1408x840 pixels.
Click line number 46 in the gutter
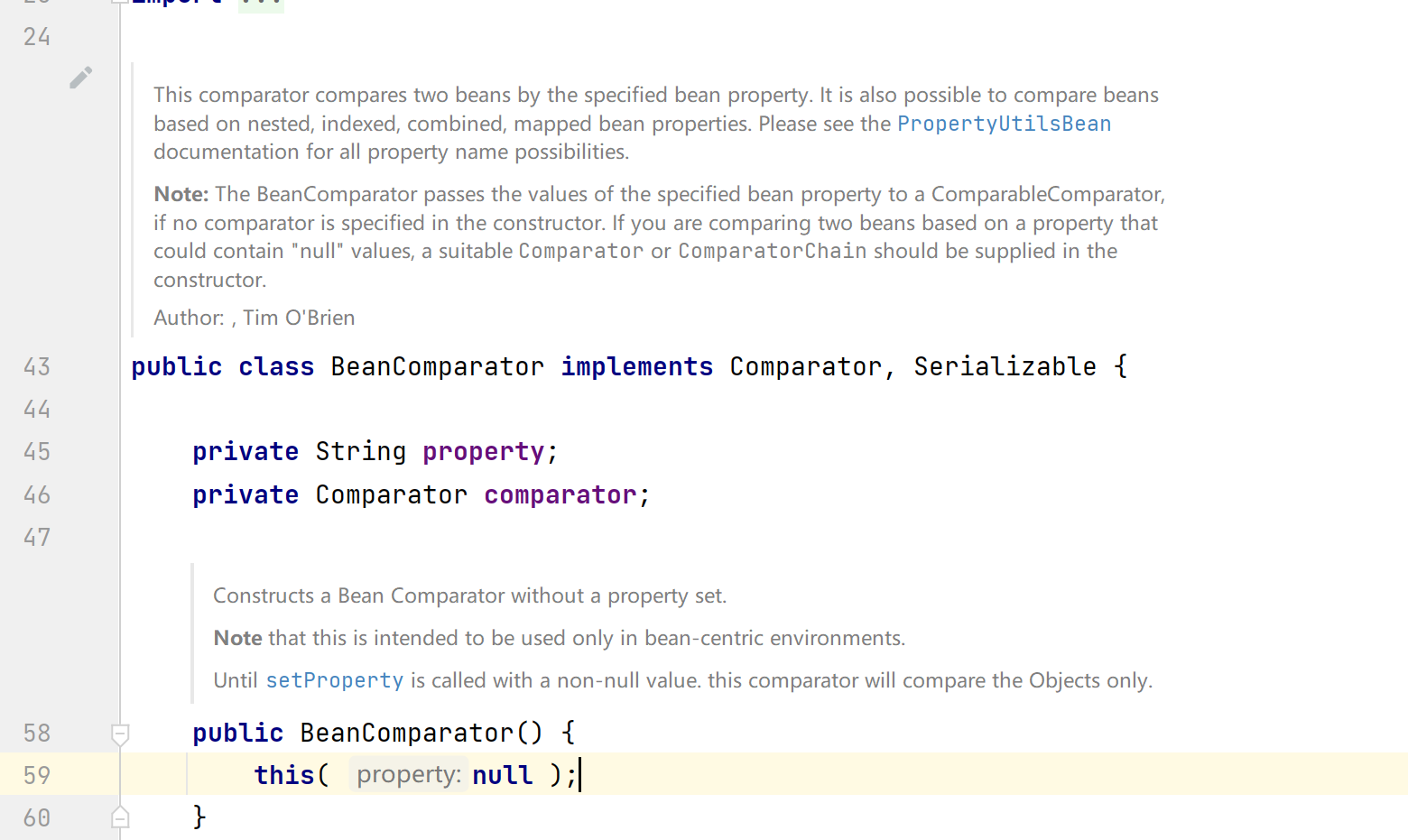click(37, 495)
